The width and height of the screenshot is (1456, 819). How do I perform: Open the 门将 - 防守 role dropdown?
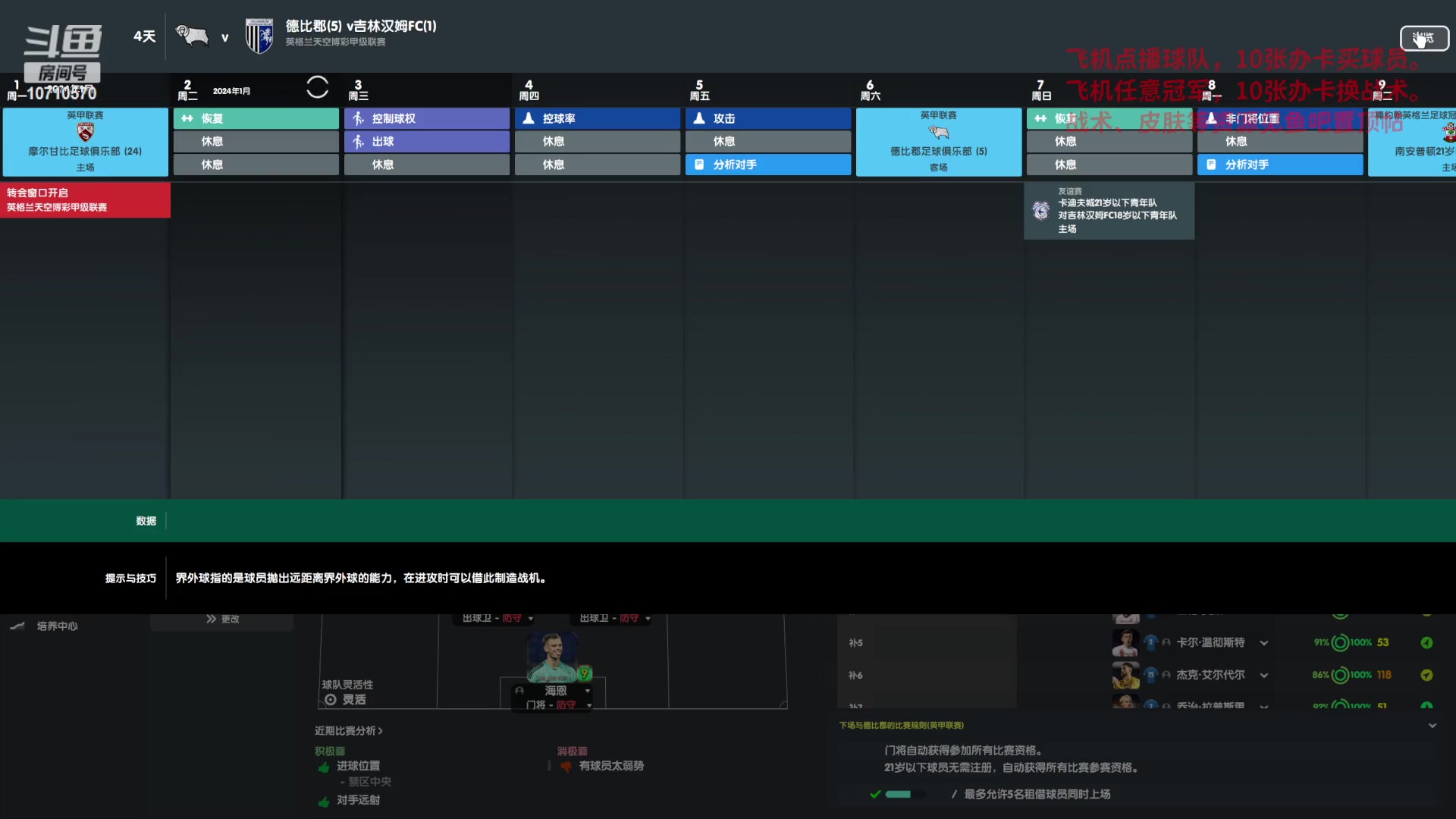589,705
